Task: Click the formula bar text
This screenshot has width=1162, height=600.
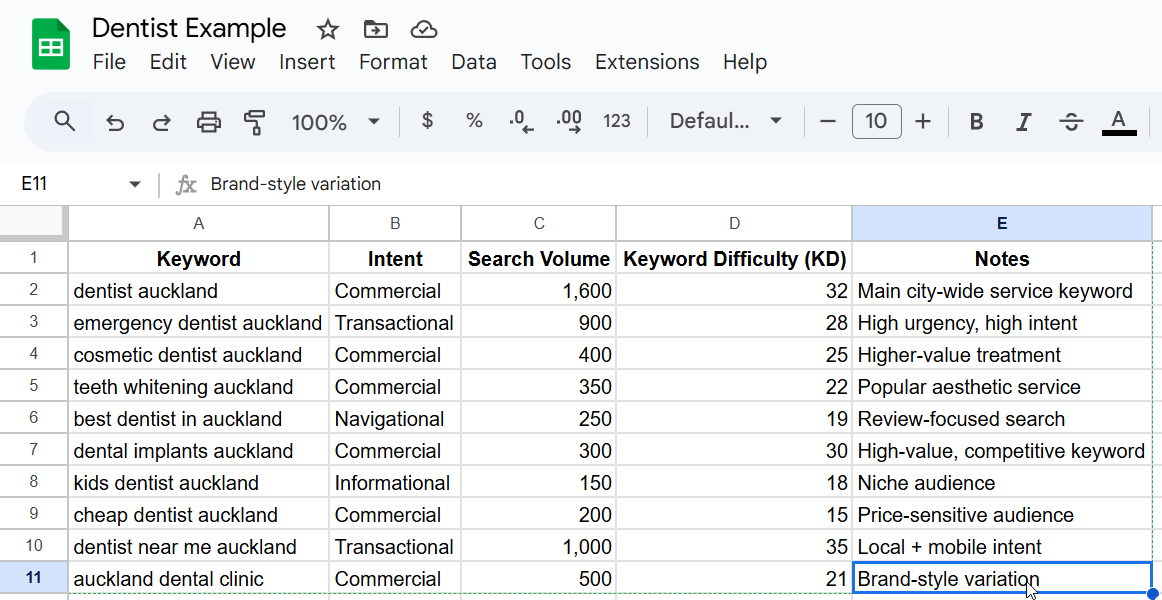Action: pyautogui.click(x=296, y=184)
